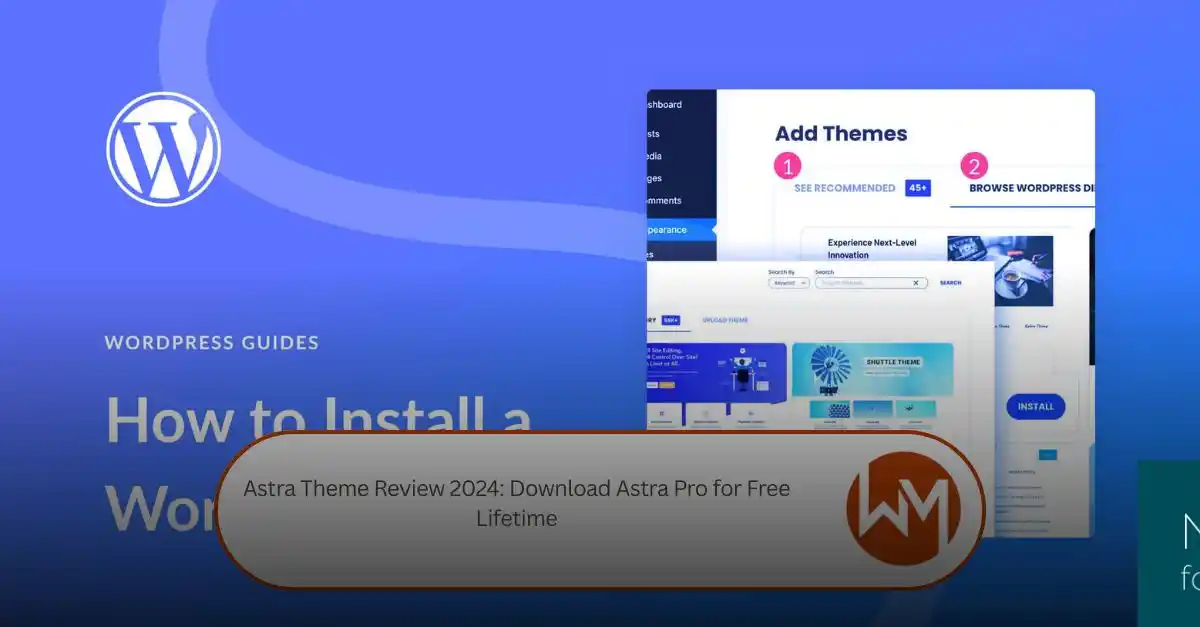The width and height of the screenshot is (1200, 627).
Task: Click the windmill image on Shuttle Theme
Action: point(830,368)
